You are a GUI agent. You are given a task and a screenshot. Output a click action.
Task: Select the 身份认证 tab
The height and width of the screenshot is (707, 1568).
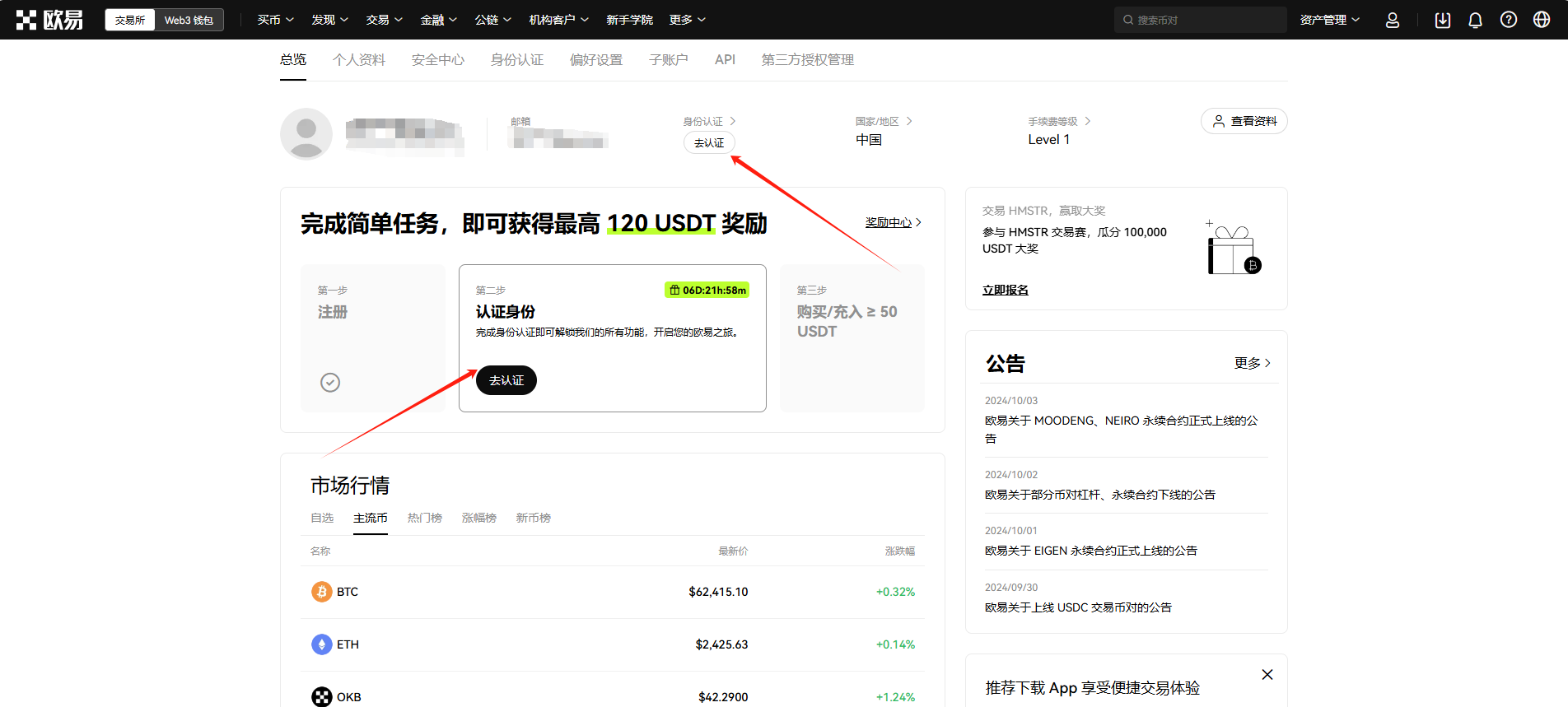point(517,59)
